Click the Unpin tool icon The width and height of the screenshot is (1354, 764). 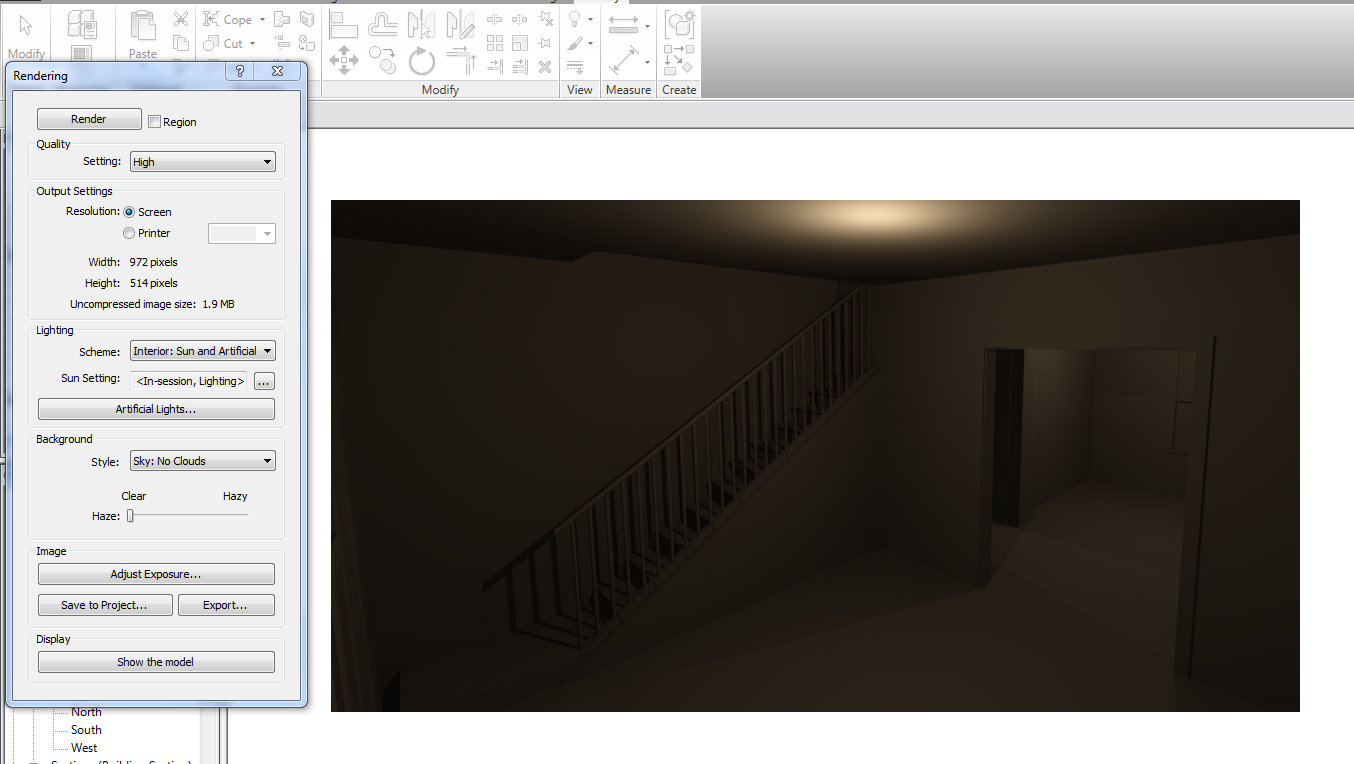pyautogui.click(x=545, y=19)
